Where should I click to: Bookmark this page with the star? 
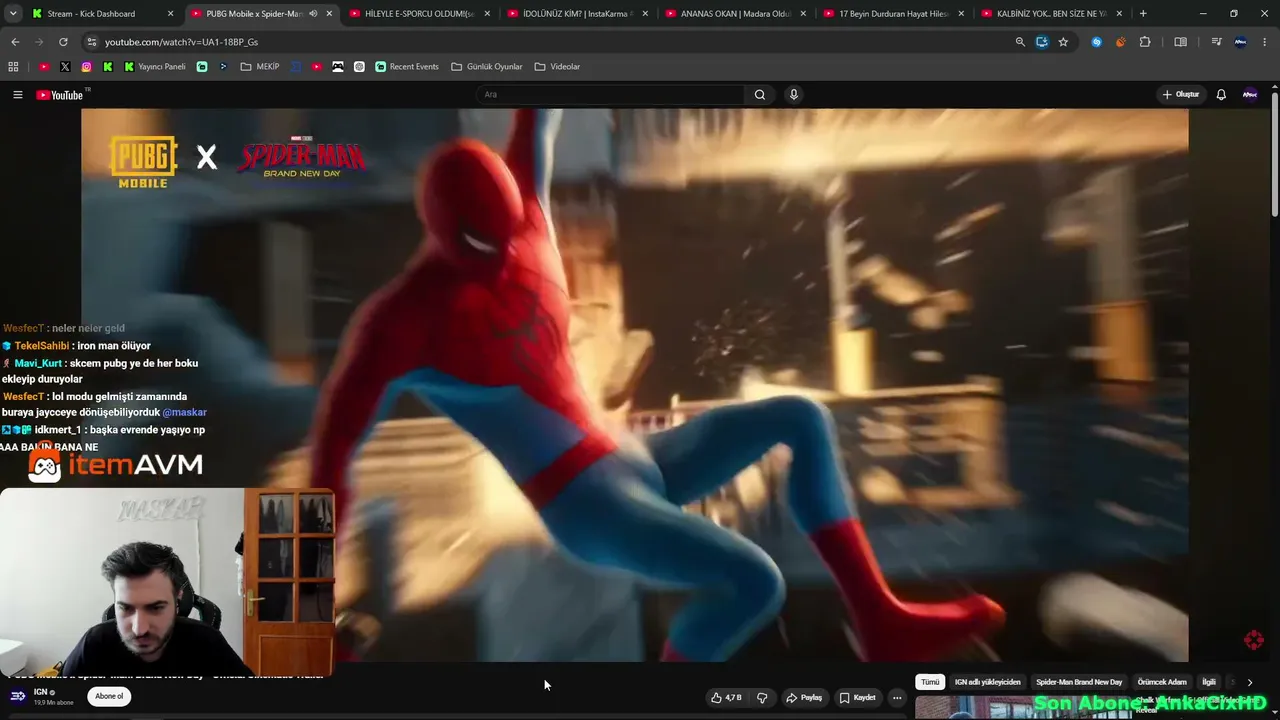(1063, 42)
